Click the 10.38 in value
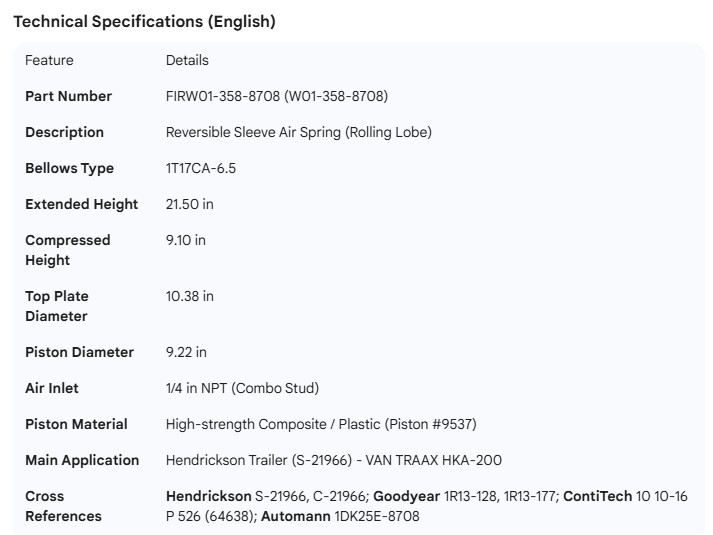This screenshot has width=713, height=535. 189,296
